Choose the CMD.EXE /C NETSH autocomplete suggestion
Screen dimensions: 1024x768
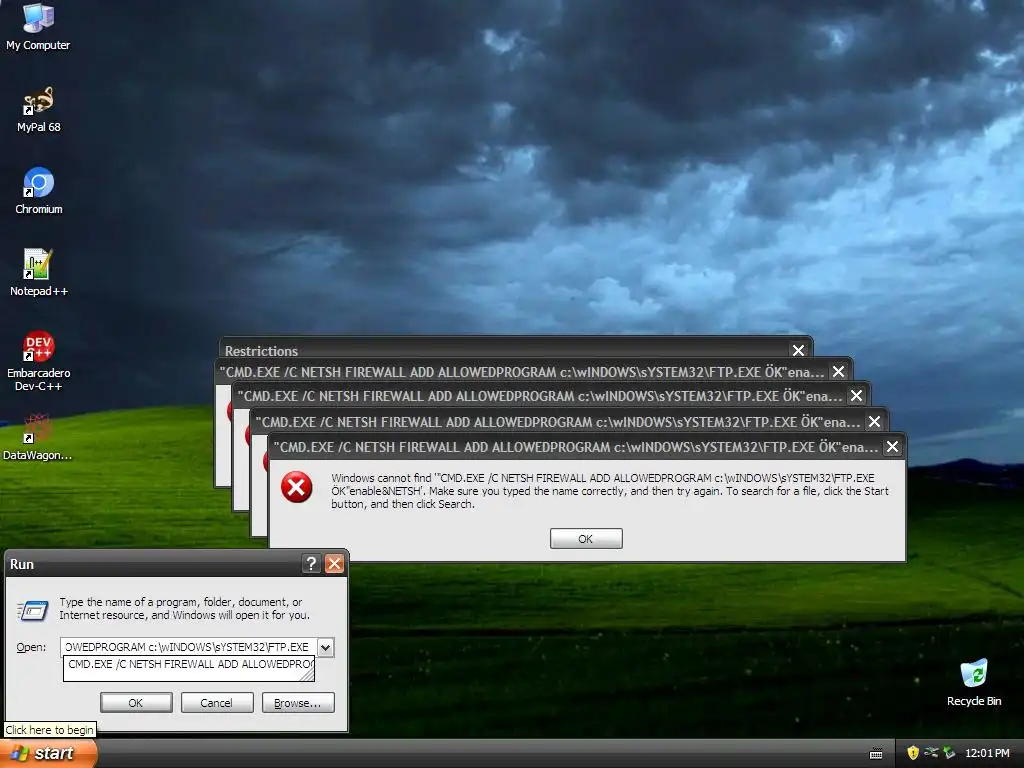[x=189, y=665]
